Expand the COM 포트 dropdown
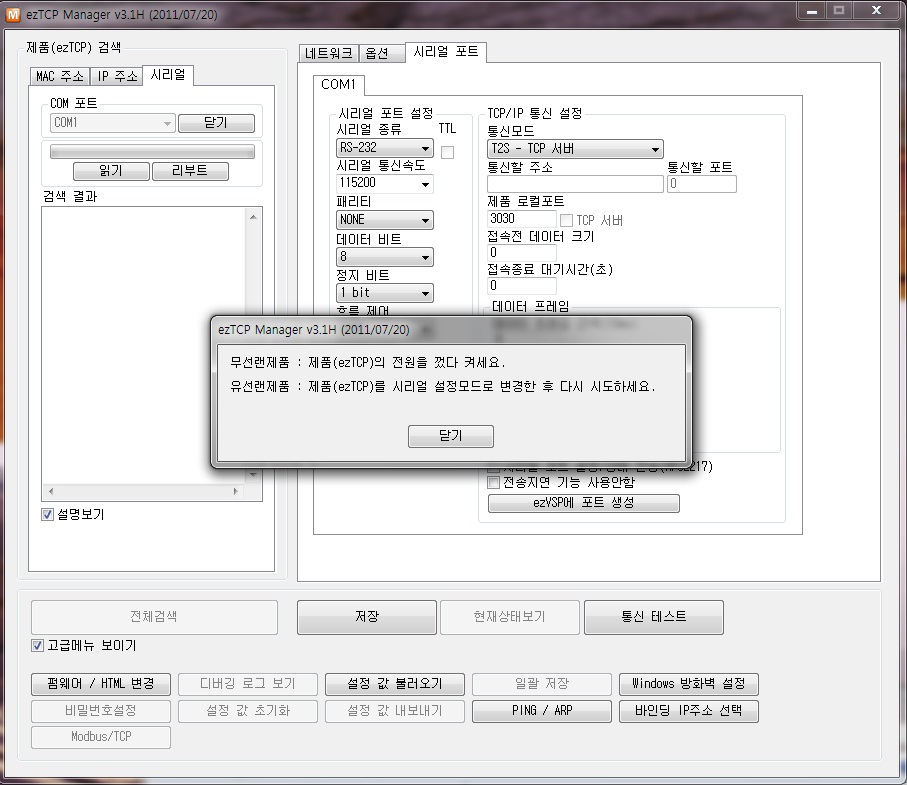The width and height of the screenshot is (907, 785). [x=113, y=123]
